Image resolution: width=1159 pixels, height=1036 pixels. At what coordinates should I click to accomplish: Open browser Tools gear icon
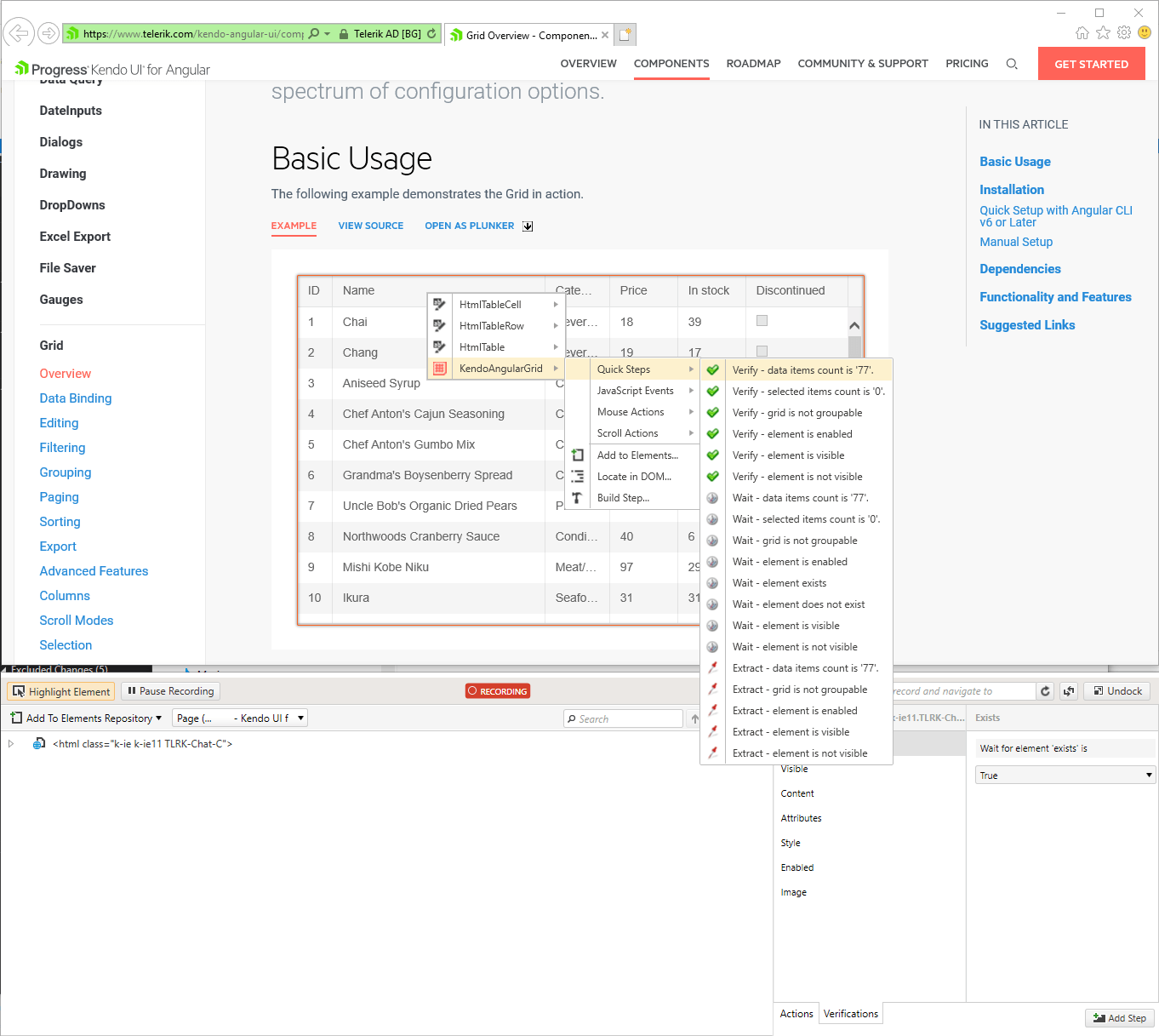click(1124, 33)
